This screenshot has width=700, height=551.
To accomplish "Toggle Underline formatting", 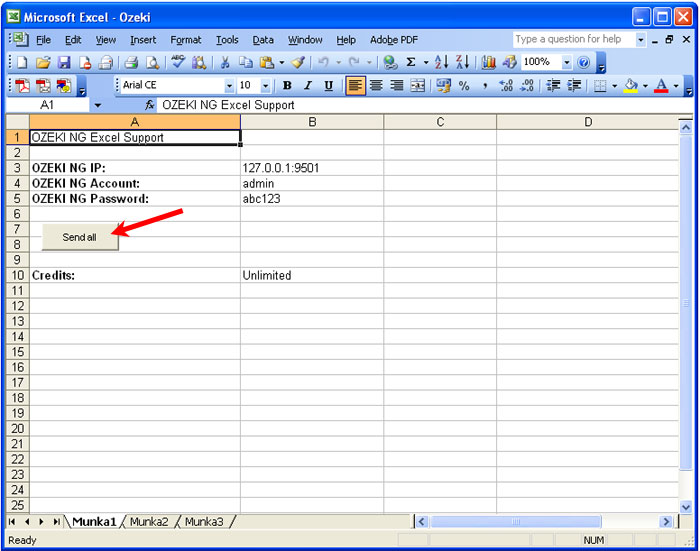I will [329, 86].
